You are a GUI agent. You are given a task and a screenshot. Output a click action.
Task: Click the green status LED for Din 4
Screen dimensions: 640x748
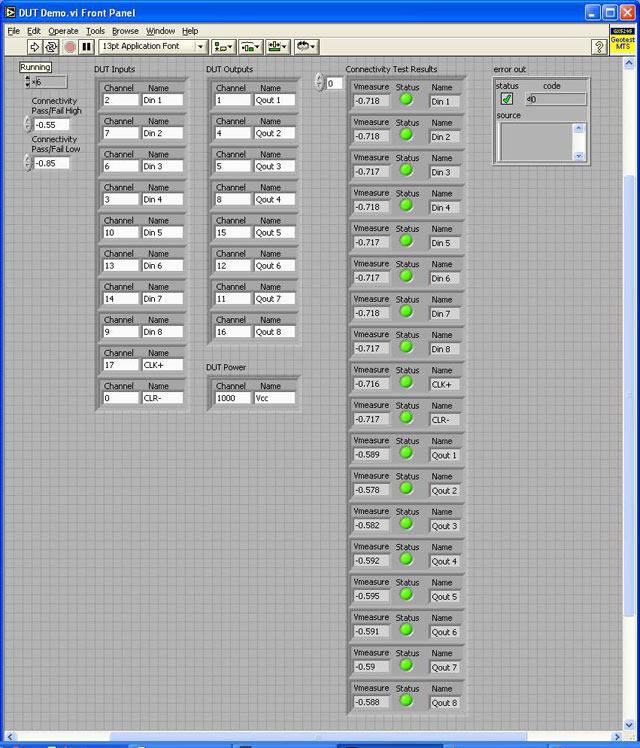[x=406, y=205]
